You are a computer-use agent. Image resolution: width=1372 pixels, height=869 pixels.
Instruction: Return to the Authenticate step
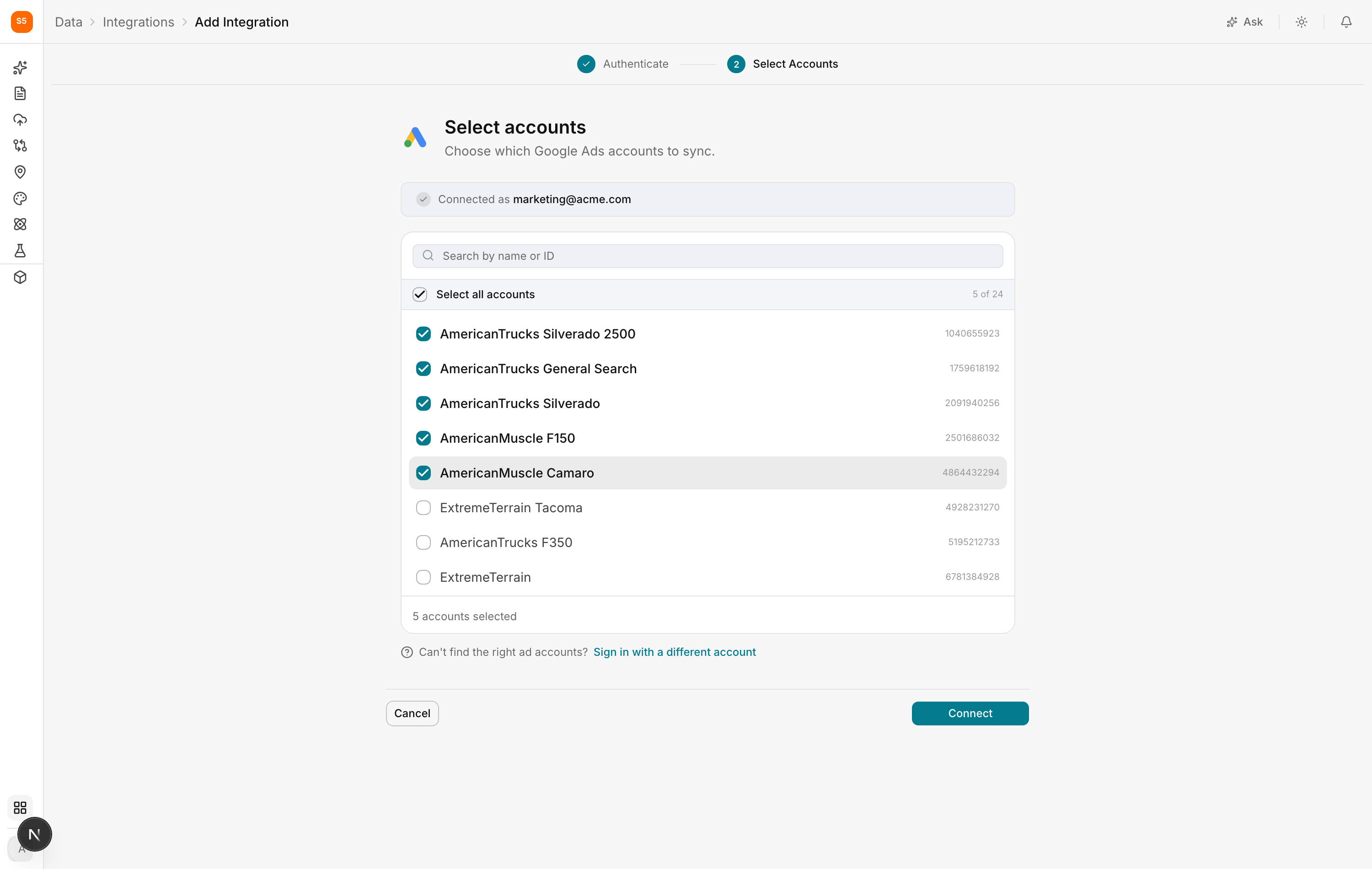click(x=623, y=64)
